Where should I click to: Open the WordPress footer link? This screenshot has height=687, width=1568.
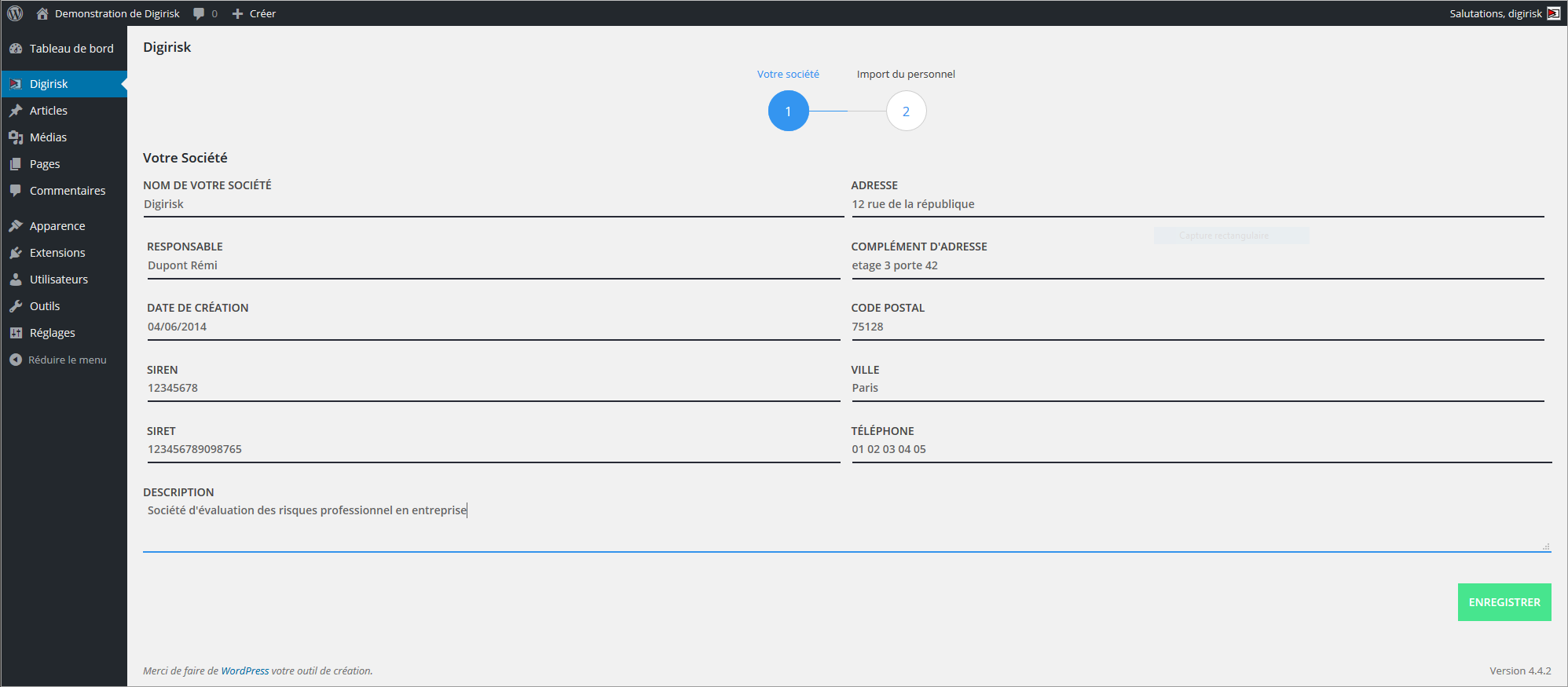pos(245,671)
